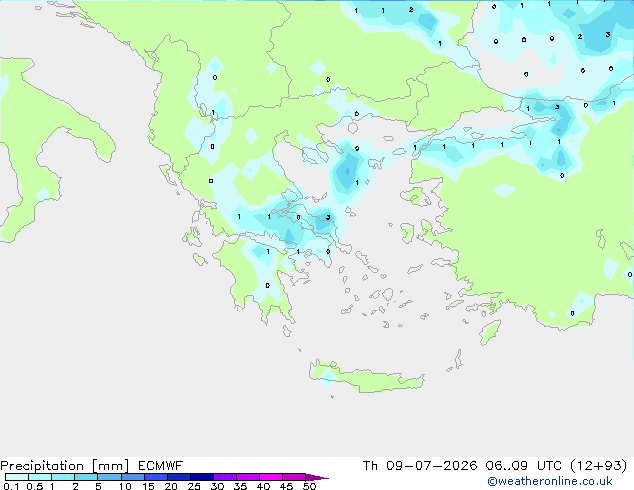Screen dimensions: 634x490
Task: Select the 2 to 5 mm legend swatch
Action: (x=86, y=477)
